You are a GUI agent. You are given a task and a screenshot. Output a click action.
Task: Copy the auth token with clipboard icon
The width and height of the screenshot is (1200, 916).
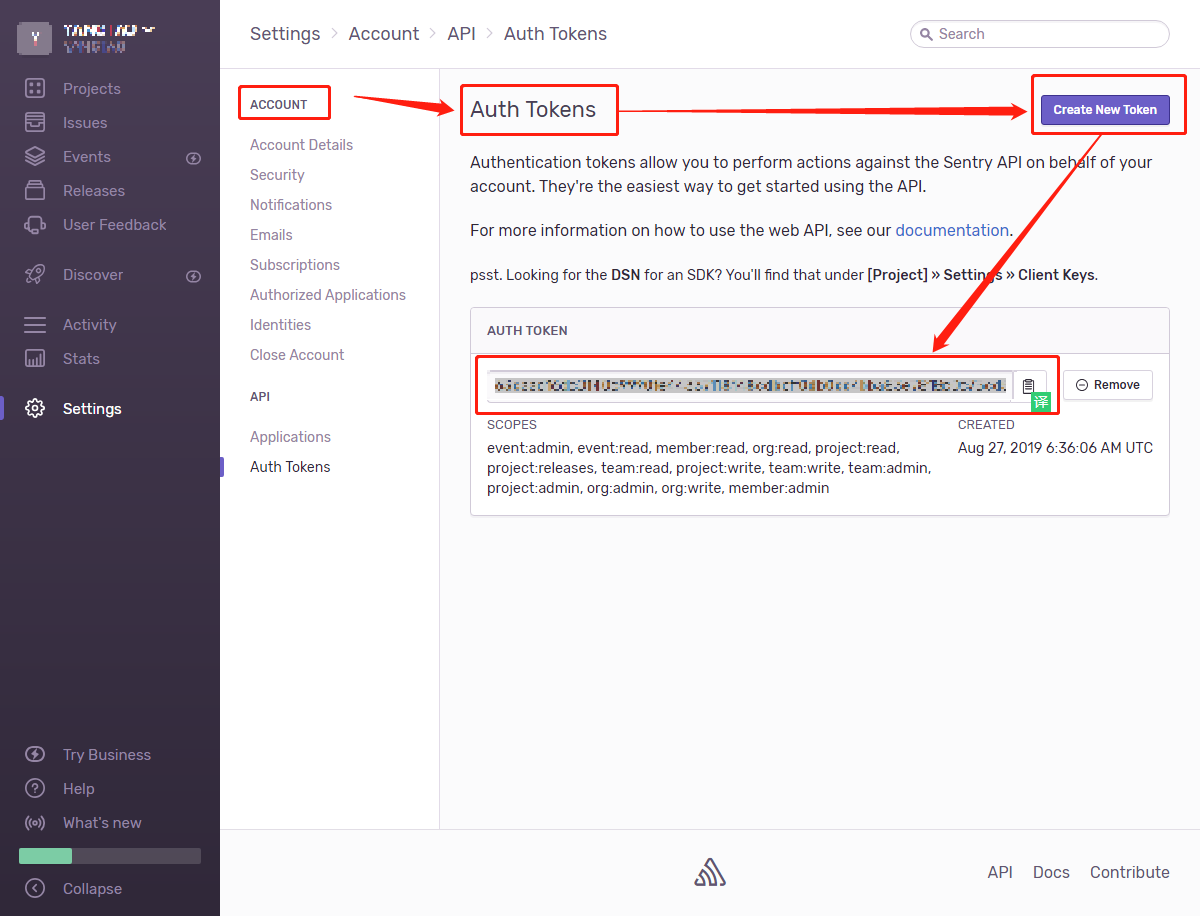coord(1028,385)
